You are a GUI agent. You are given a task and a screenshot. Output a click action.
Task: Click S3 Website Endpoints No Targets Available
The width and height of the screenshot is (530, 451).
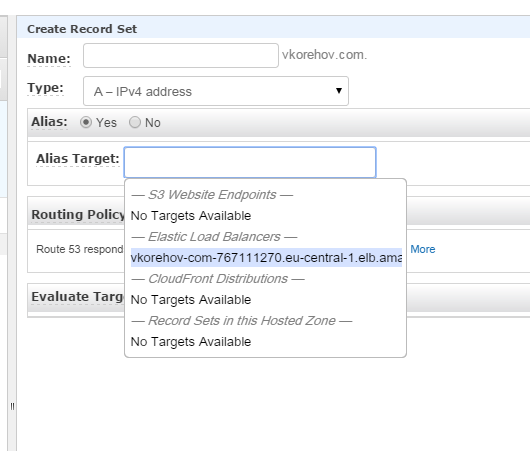[x=191, y=216]
